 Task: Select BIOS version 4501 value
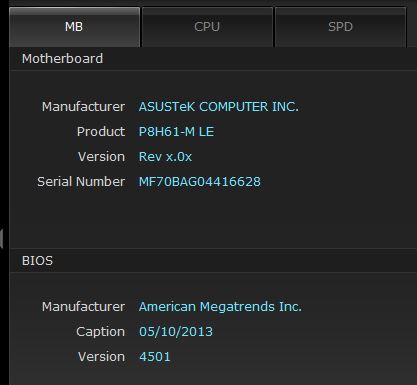tap(155, 357)
